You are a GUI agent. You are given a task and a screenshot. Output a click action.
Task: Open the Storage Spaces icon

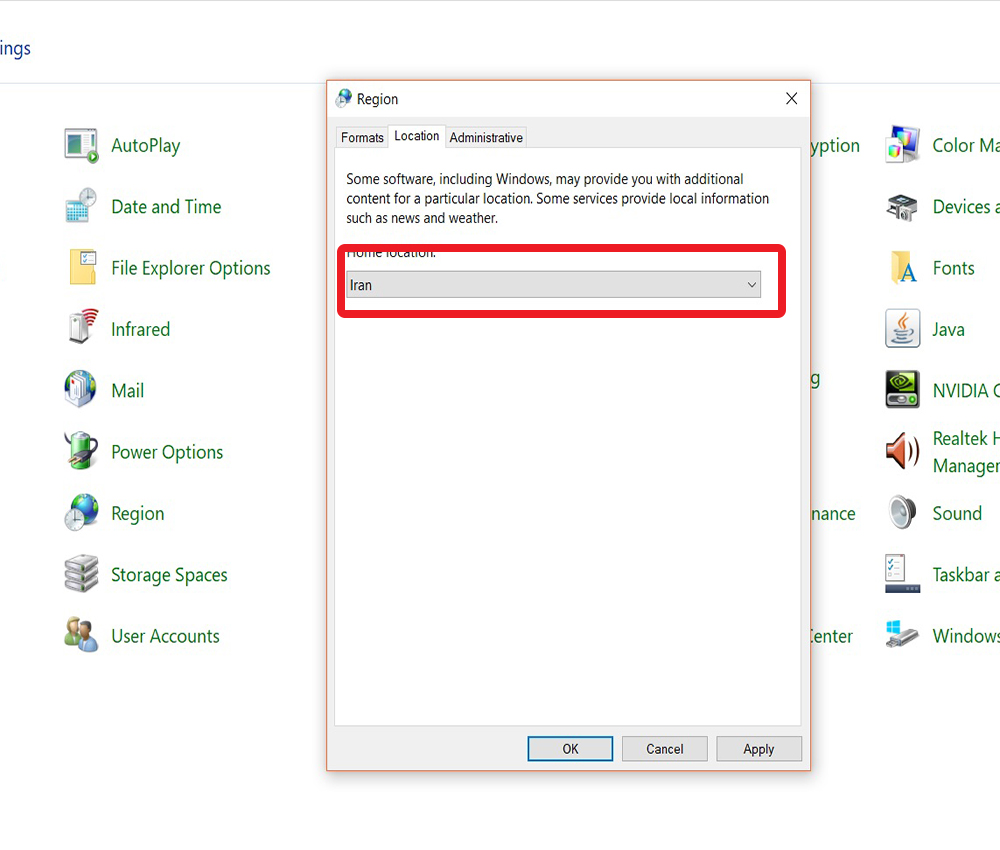pos(81,575)
